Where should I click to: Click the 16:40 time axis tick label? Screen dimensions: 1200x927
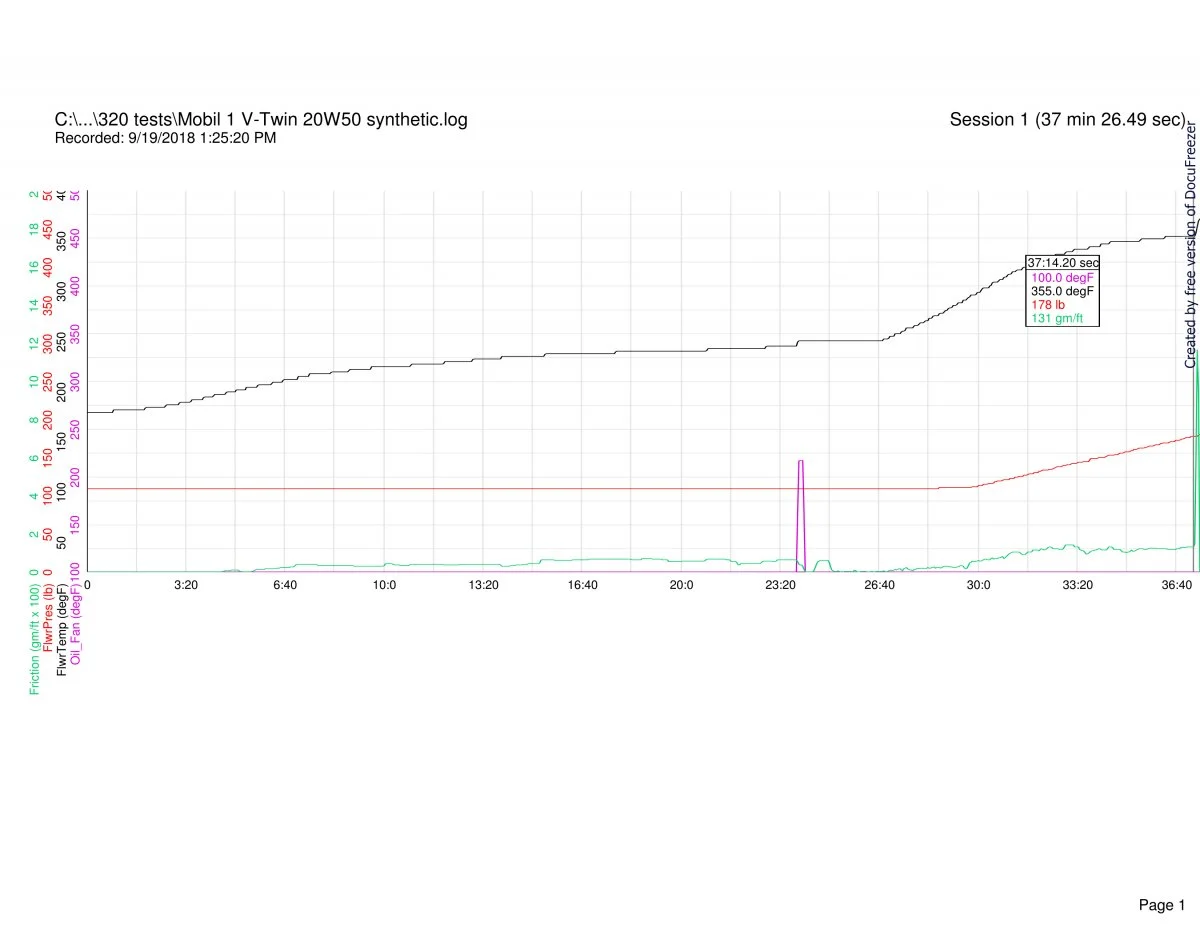(x=582, y=584)
